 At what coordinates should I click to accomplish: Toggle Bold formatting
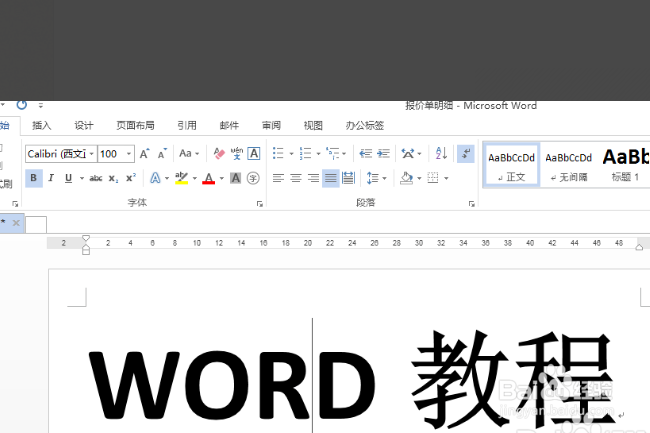34,178
